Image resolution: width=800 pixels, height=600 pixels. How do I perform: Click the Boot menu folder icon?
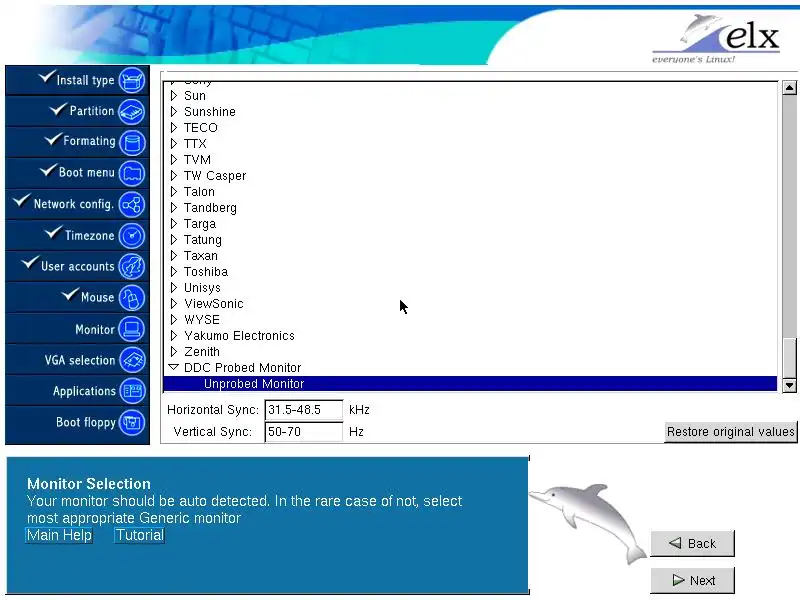click(132, 173)
